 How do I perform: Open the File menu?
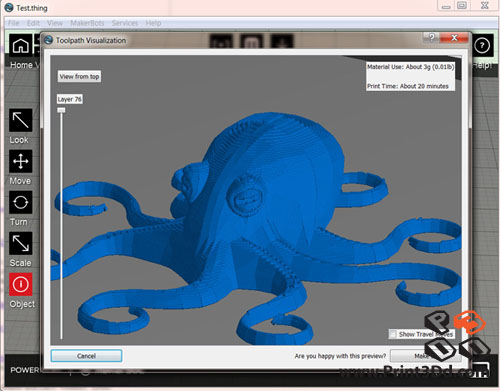[x=14, y=23]
